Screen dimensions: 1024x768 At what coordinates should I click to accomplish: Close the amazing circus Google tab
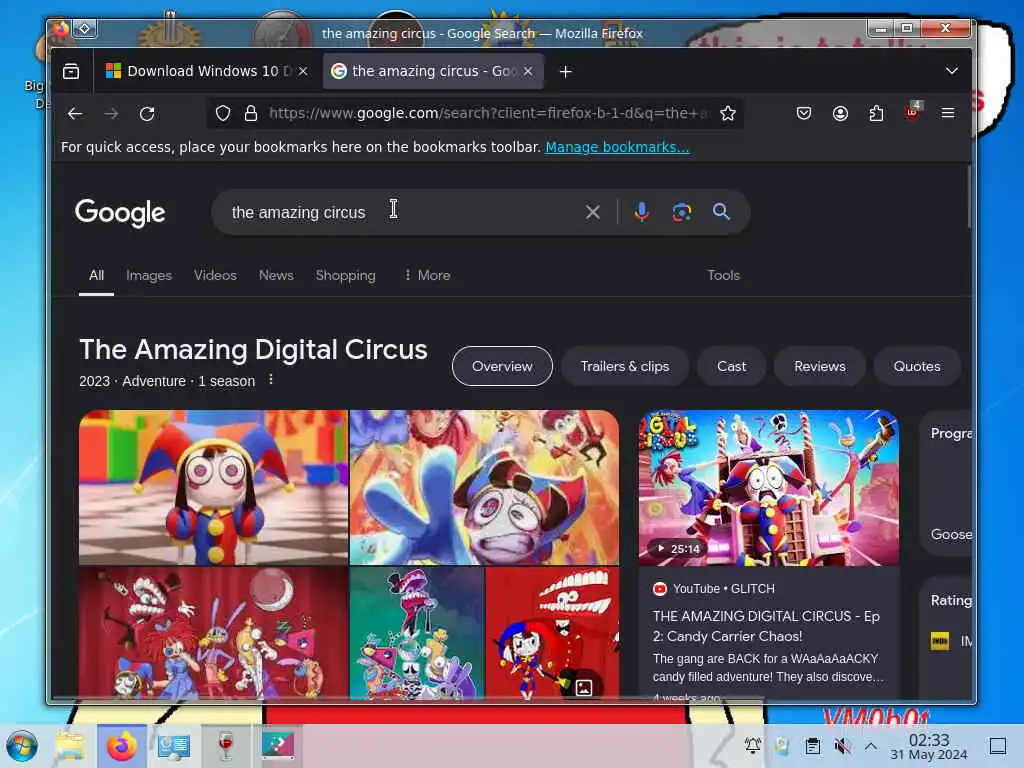[528, 71]
